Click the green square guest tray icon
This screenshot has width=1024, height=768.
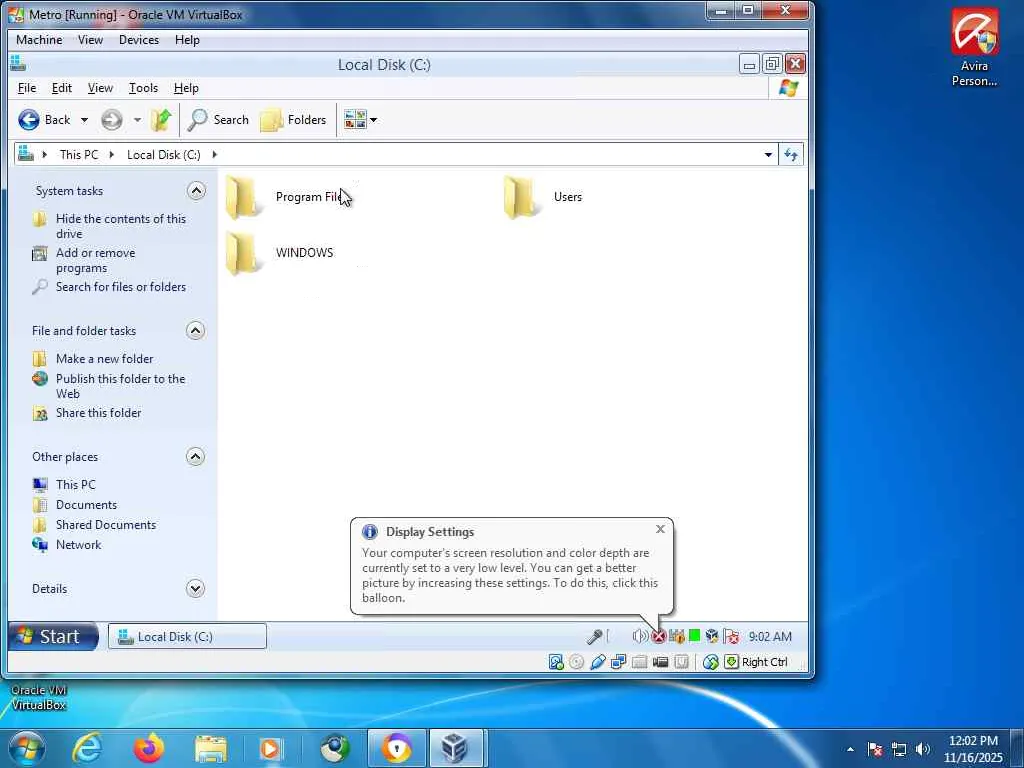694,635
